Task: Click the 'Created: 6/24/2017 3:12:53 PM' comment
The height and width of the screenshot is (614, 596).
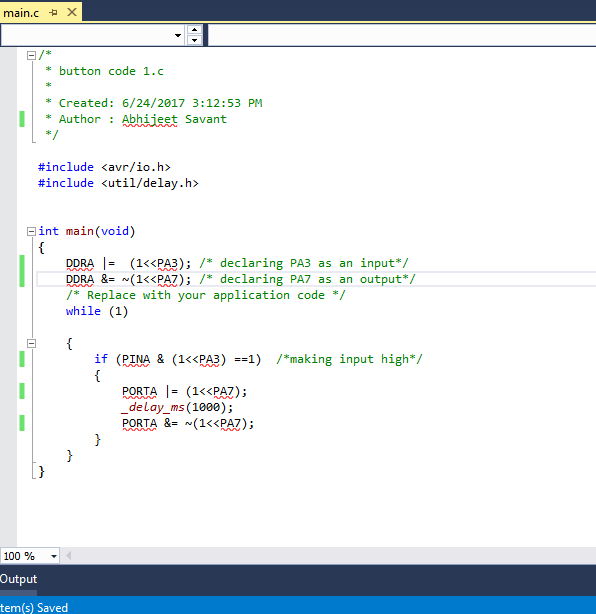Action: [x=161, y=103]
